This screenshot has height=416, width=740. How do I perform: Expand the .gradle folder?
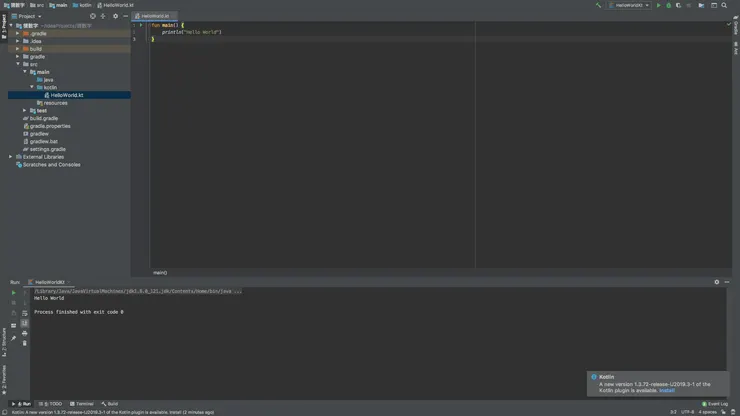click(x=17, y=34)
